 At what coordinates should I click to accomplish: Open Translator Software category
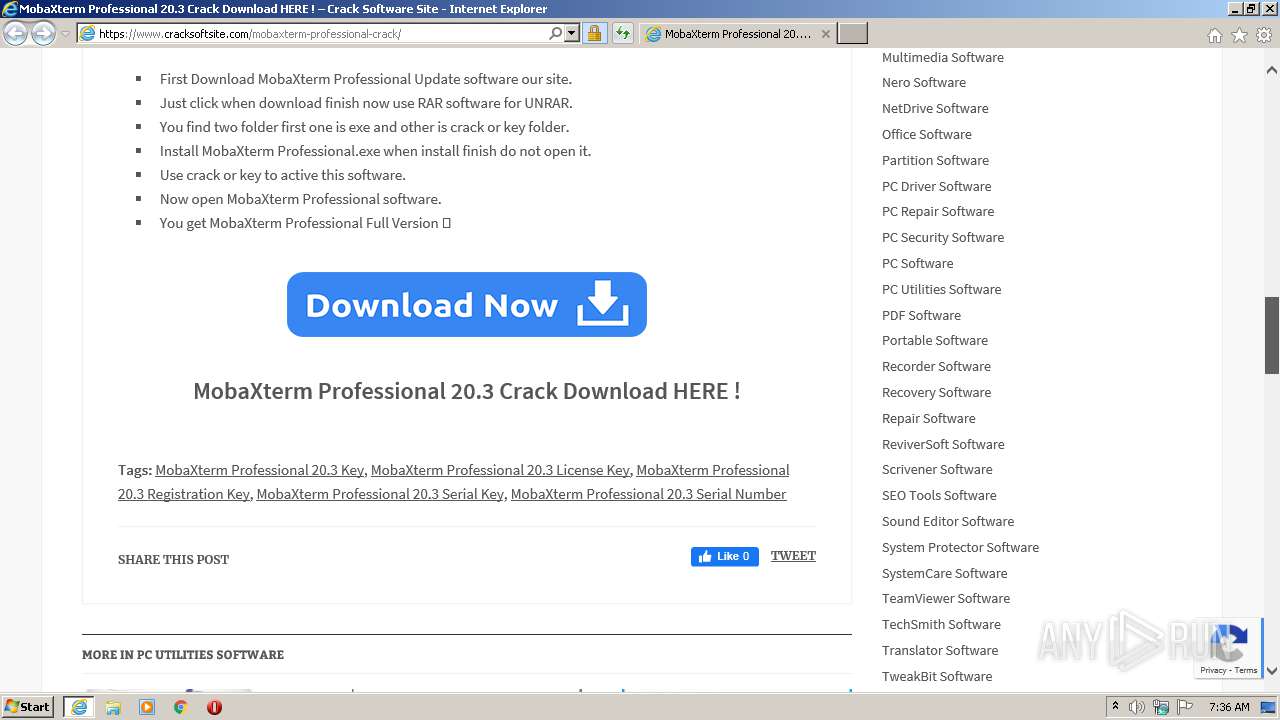pos(940,651)
